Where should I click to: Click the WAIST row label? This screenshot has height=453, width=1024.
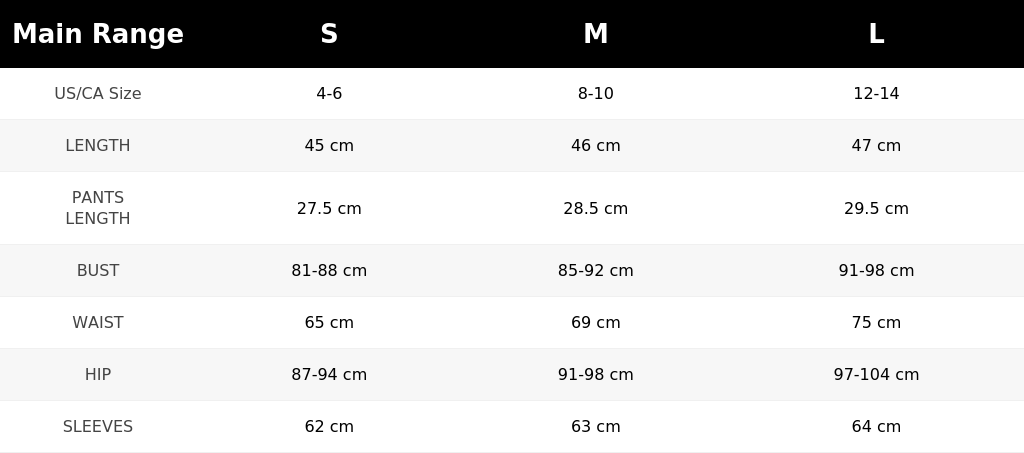(x=98, y=322)
